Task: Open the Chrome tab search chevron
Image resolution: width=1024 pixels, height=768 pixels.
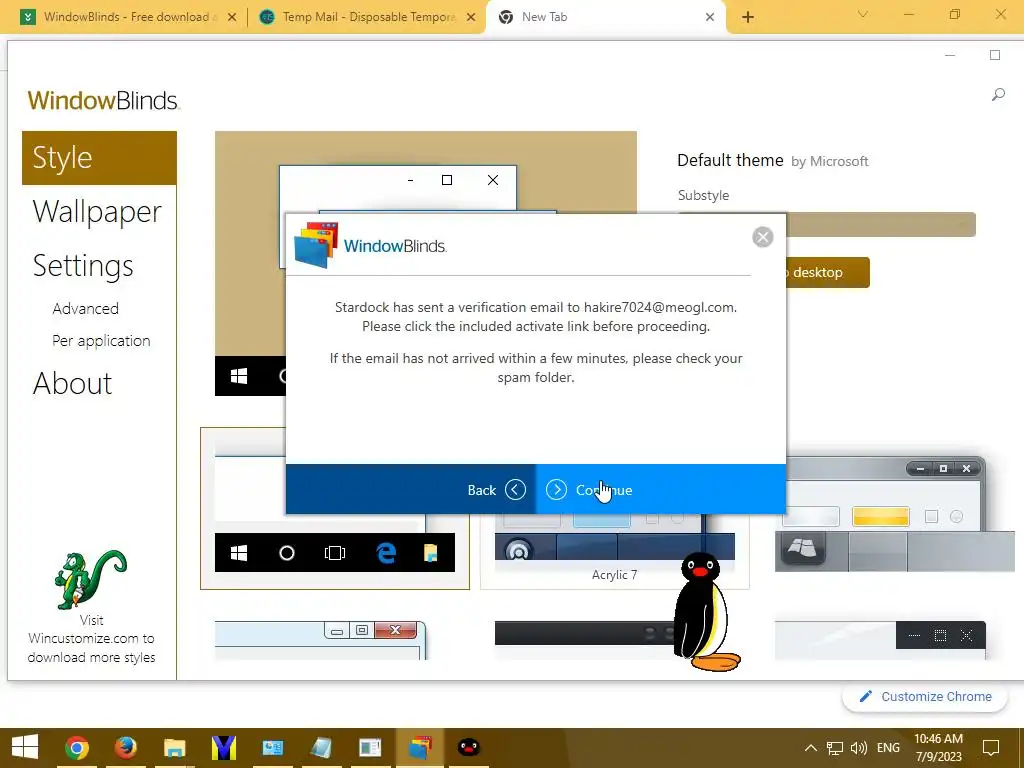Action: (x=862, y=14)
